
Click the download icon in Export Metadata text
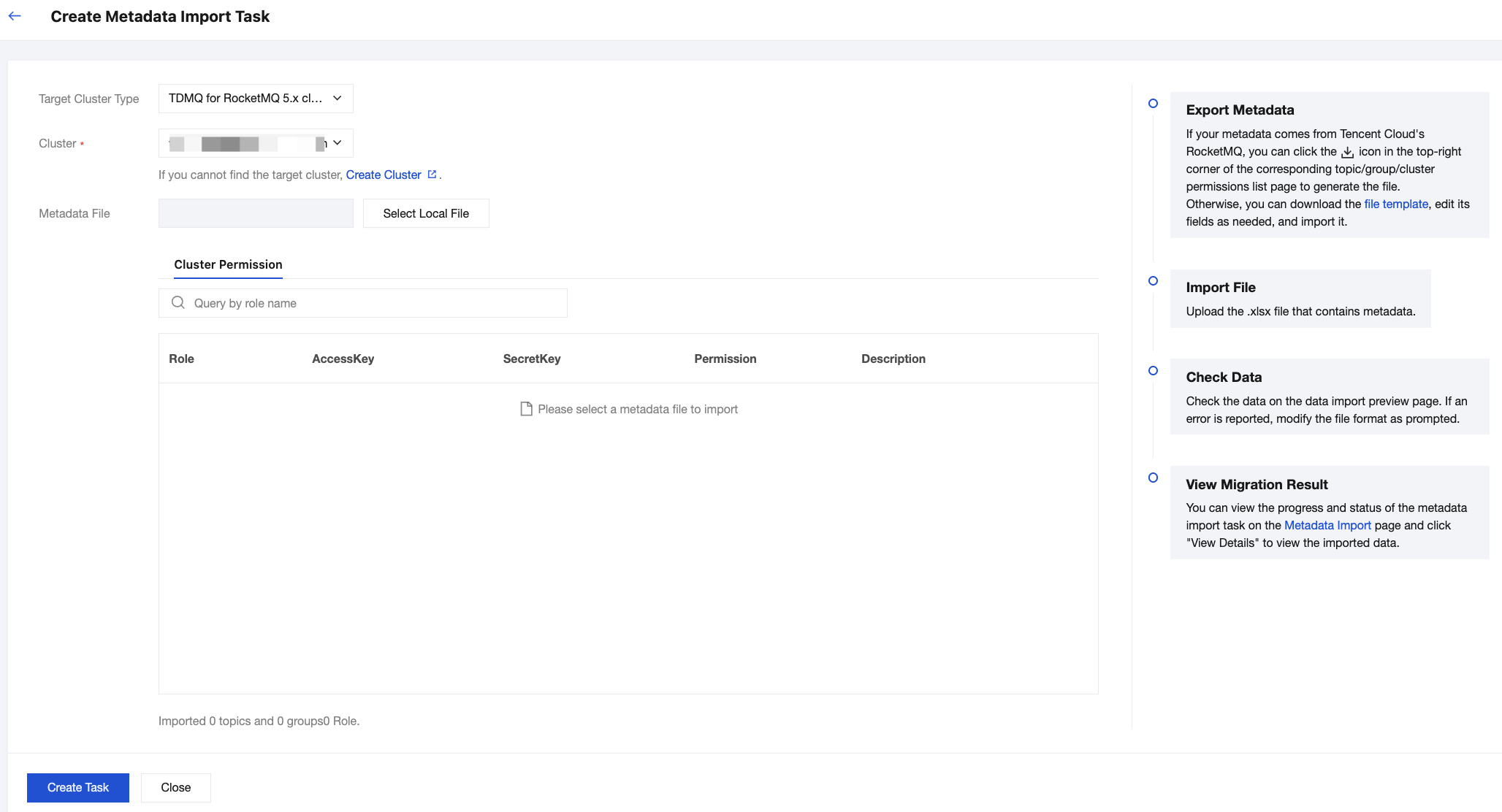1348,152
